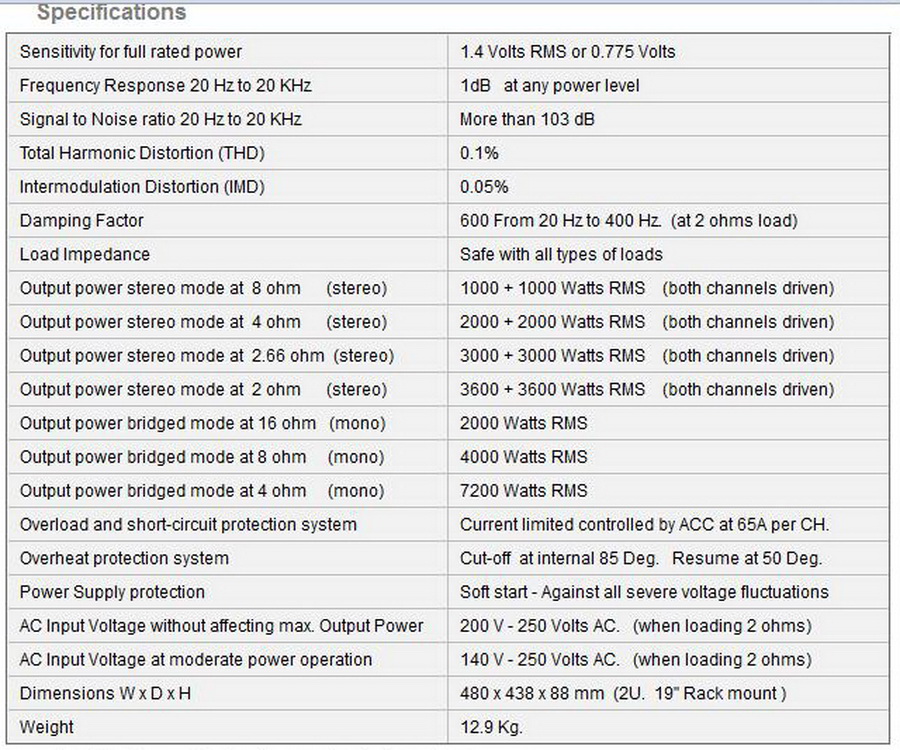This screenshot has width=900, height=750.
Task: Click the '12.9 Kg.' value
Action: click(x=491, y=728)
